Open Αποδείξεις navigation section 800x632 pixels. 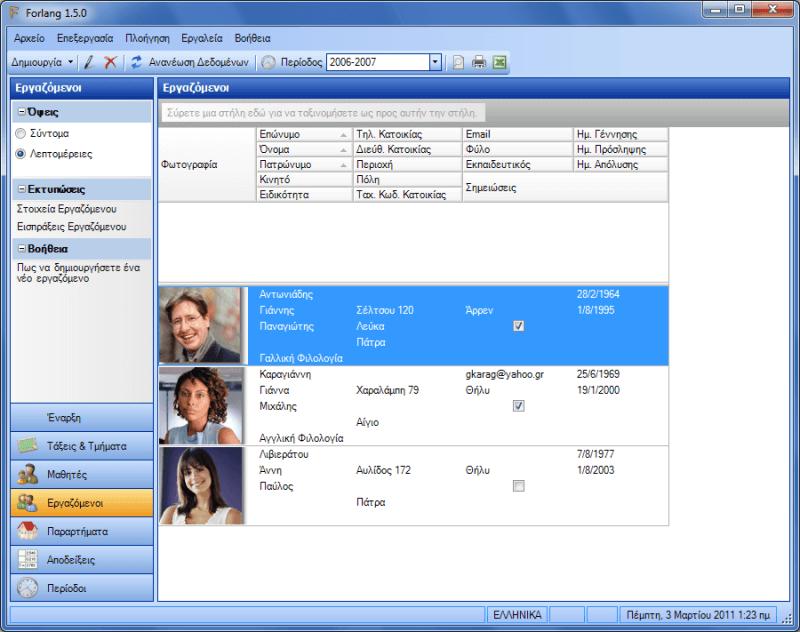(82, 559)
